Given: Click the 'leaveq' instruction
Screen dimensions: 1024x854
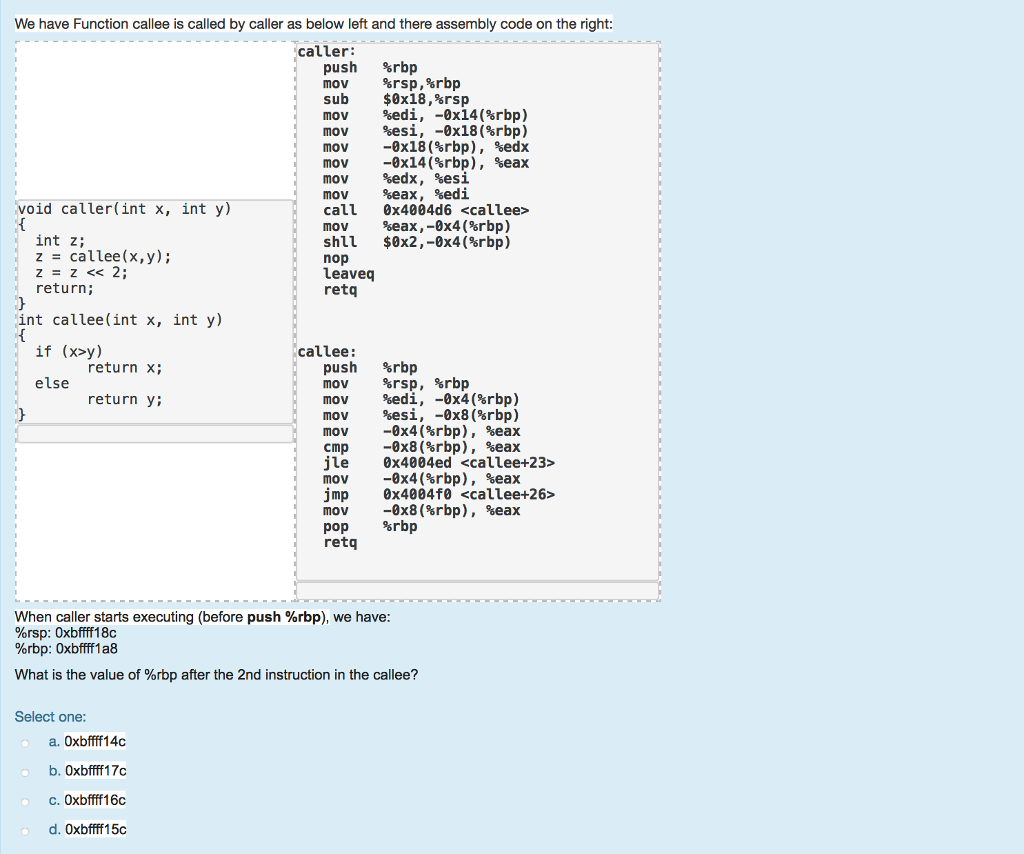Looking at the screenshot, I should click(x=349, y=274).
